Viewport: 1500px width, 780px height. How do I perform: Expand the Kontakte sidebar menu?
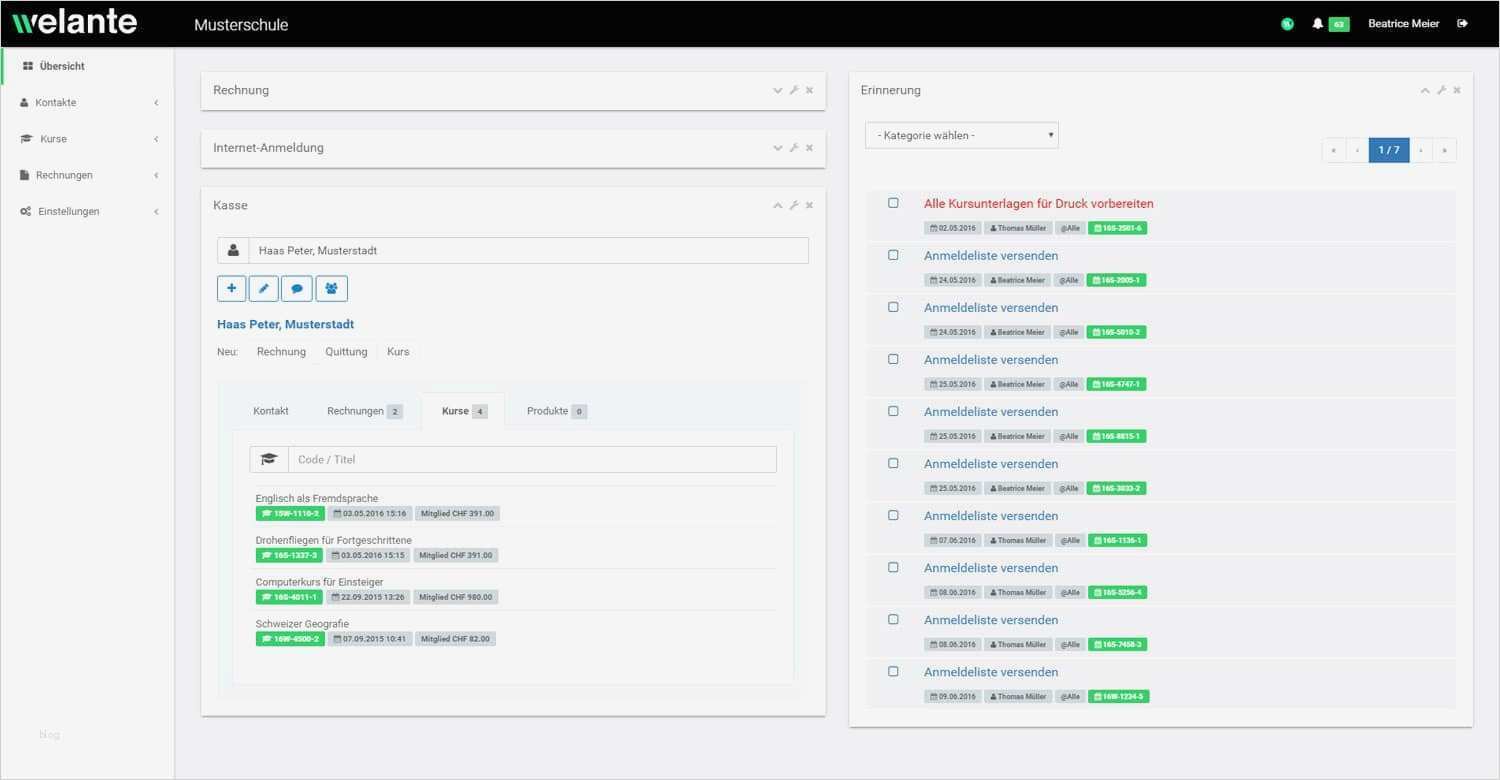(x=88, y=103)
